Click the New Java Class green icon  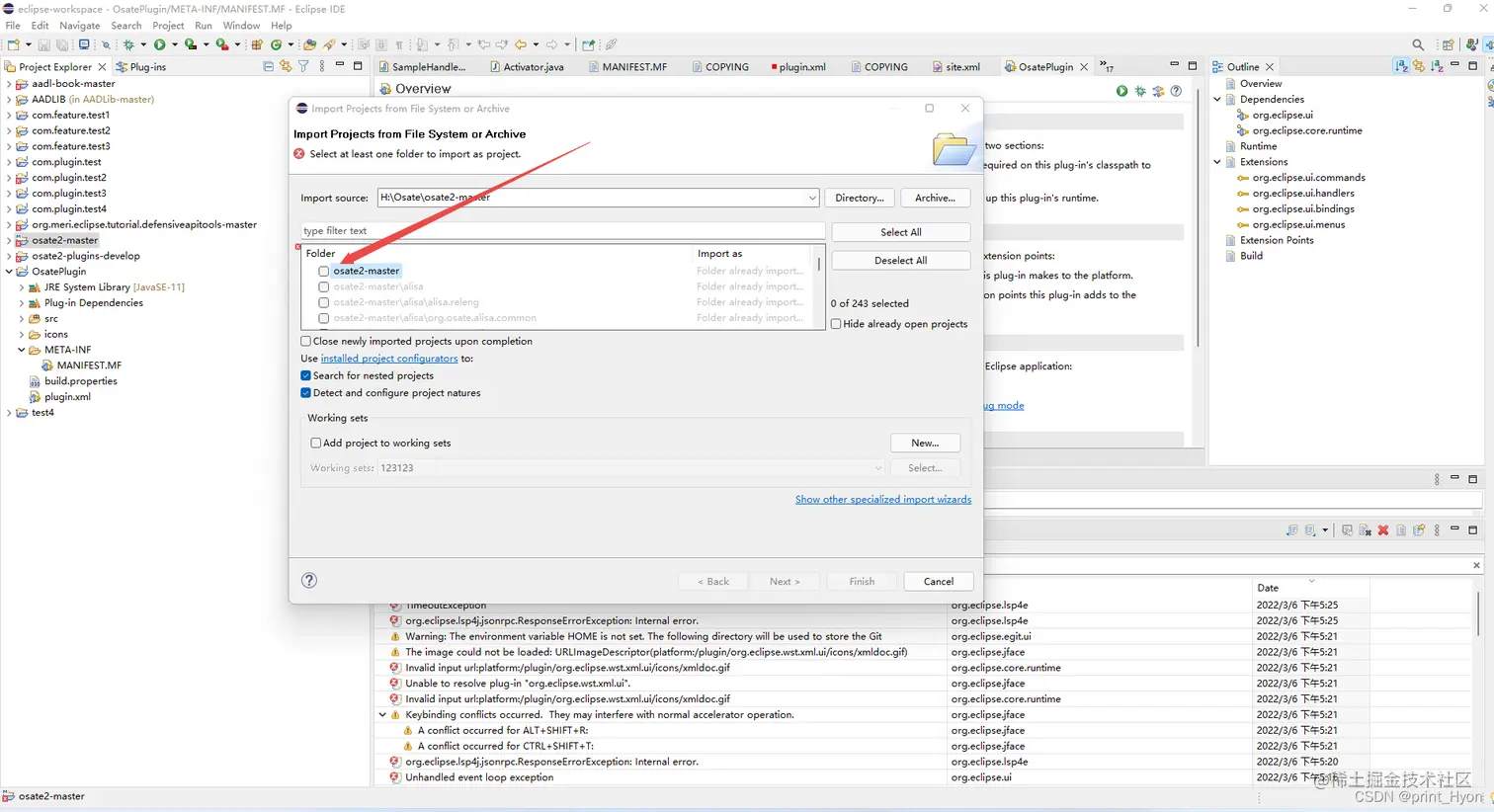coord(277,44)
